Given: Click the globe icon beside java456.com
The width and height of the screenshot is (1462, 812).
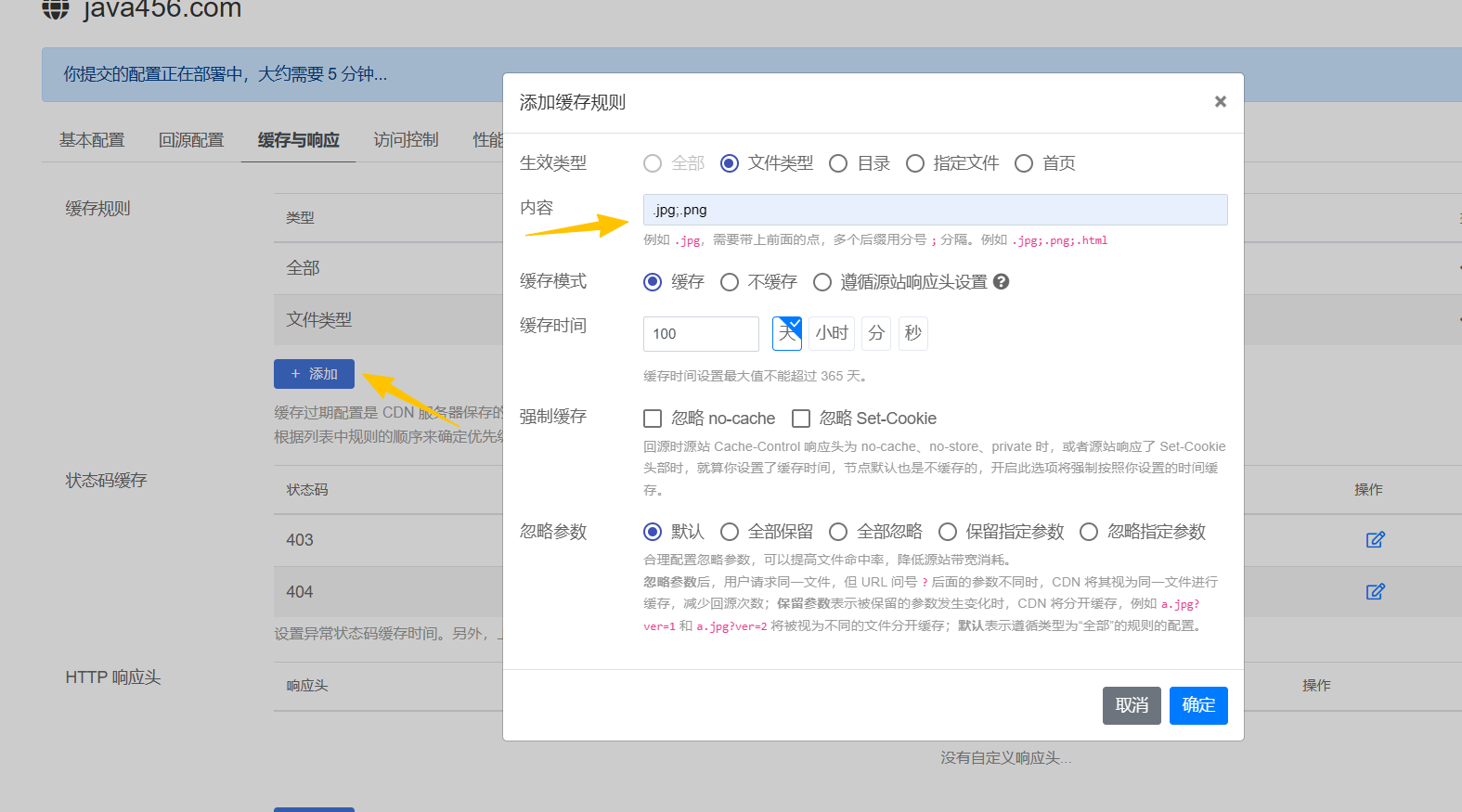Looking at the screenshot, I should [x=56, y=8].
